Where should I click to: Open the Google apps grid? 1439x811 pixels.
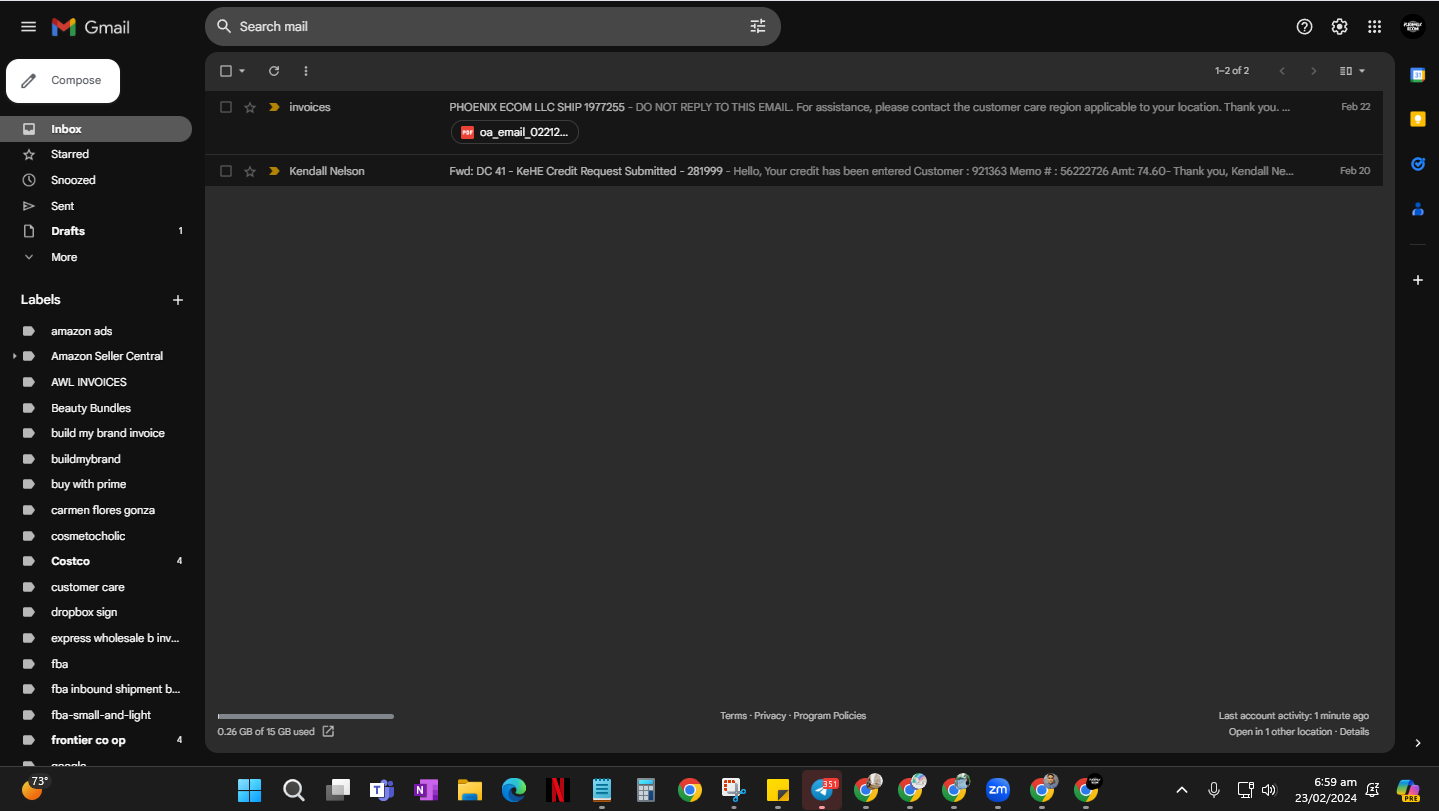[x=1375, y=27]
